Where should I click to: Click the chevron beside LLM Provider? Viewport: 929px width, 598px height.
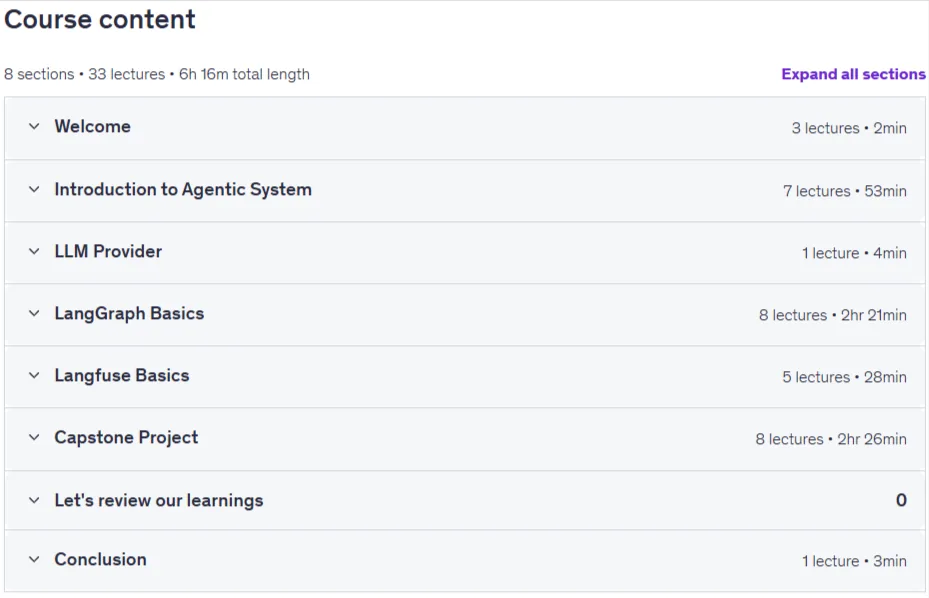[34, 251]
